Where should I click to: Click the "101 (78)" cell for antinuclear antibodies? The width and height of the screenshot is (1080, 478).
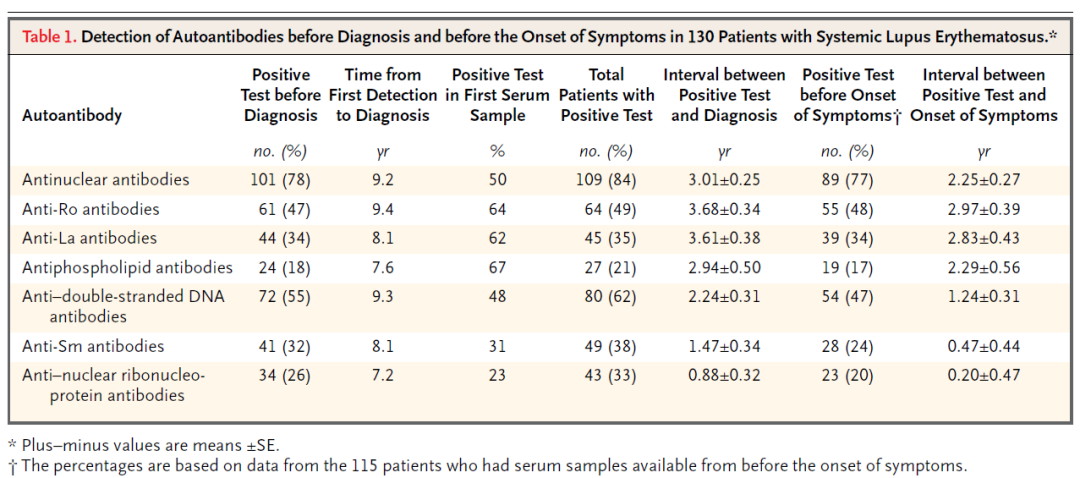(x=281, y=181)
